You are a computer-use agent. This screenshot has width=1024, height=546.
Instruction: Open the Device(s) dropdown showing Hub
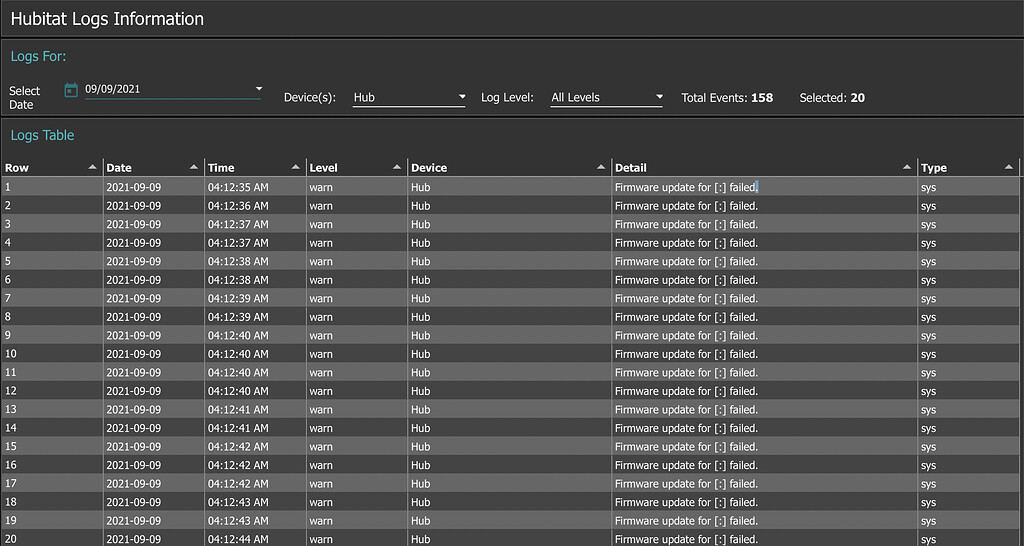[x=409, y=97]
